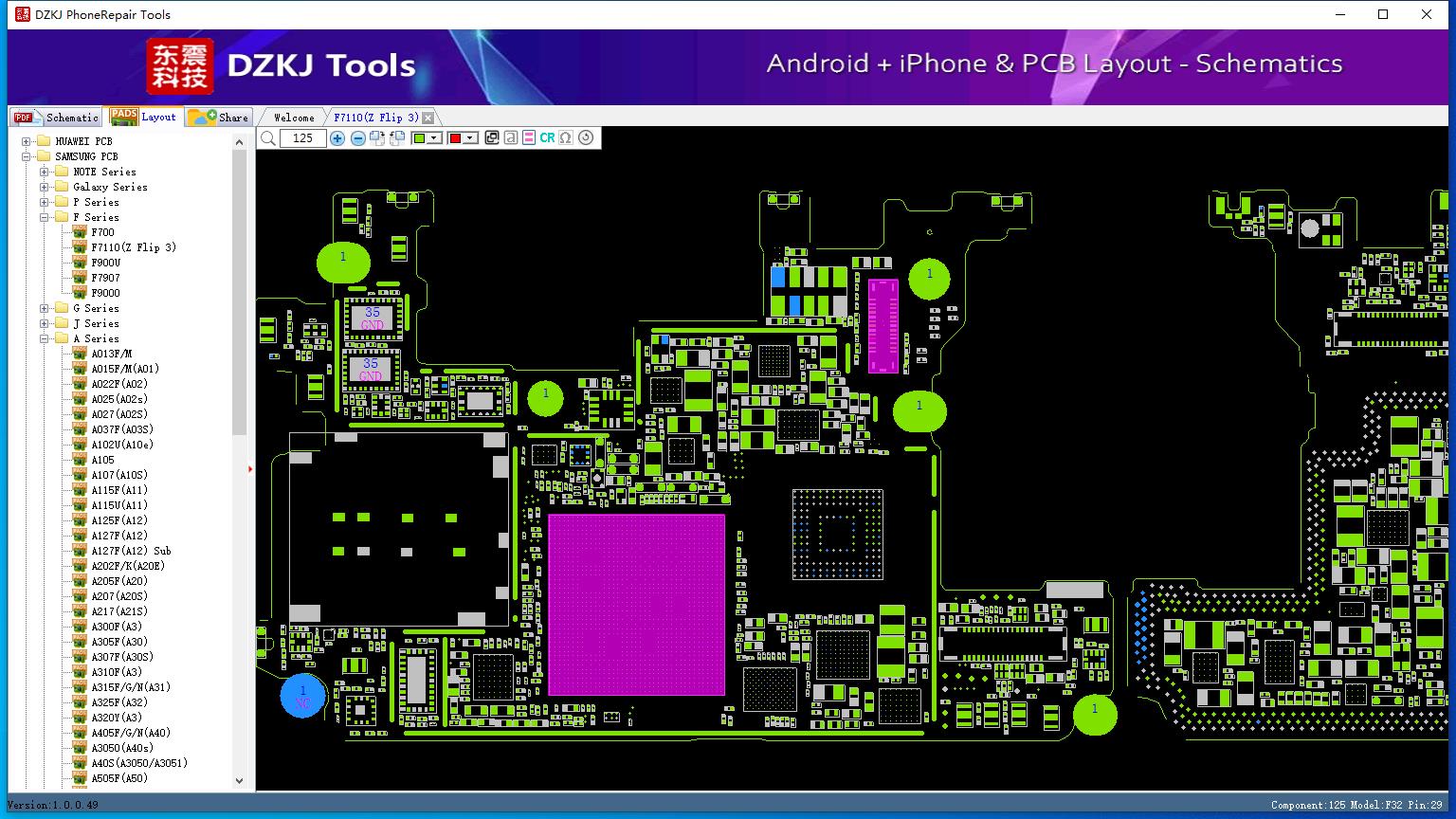Click the folder icon of Galaxy Series
The height and width of the screenshot is (819, 1456).
pos(62,187)
